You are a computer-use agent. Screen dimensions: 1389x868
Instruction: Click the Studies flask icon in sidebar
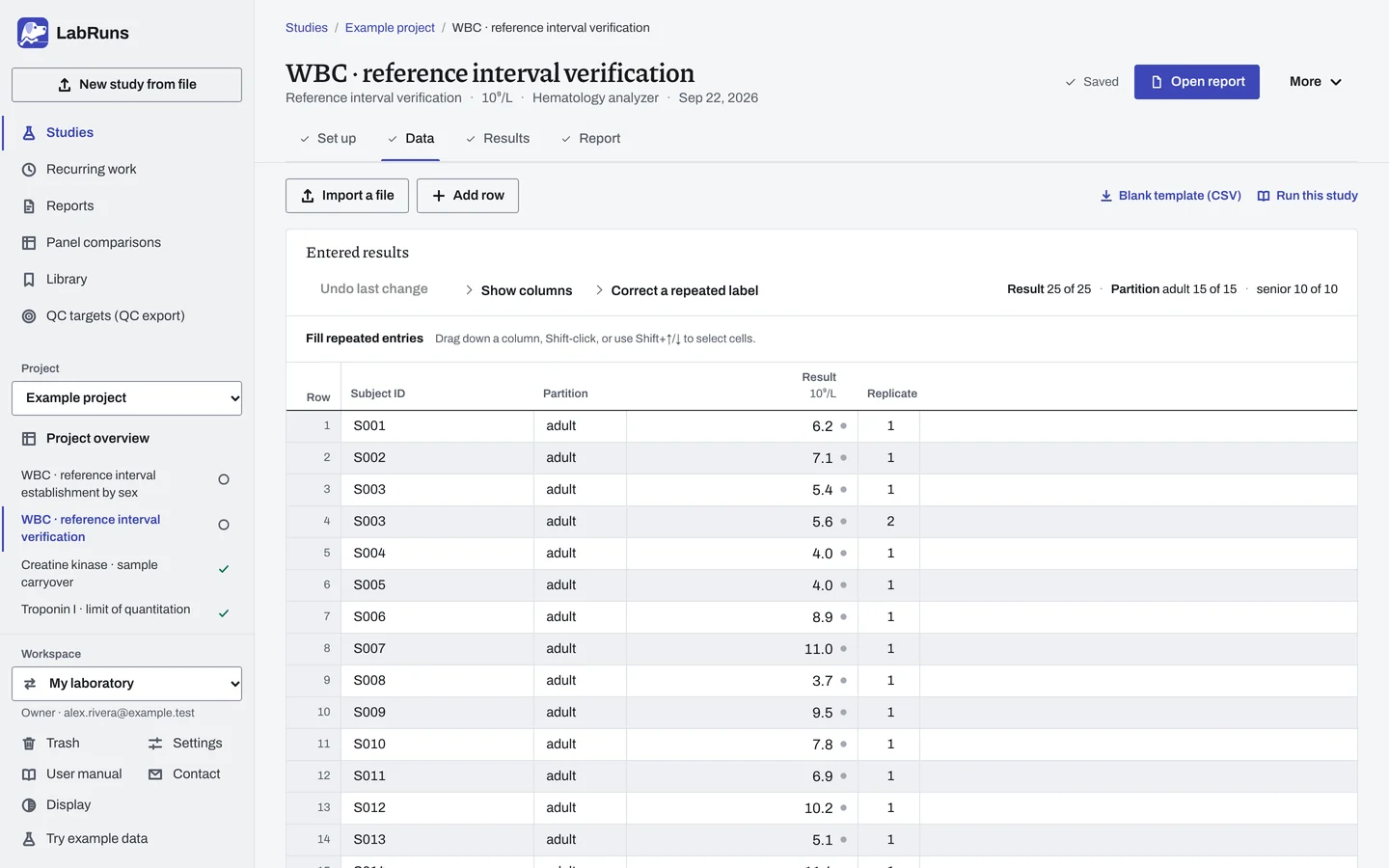[x=29, y=133]
